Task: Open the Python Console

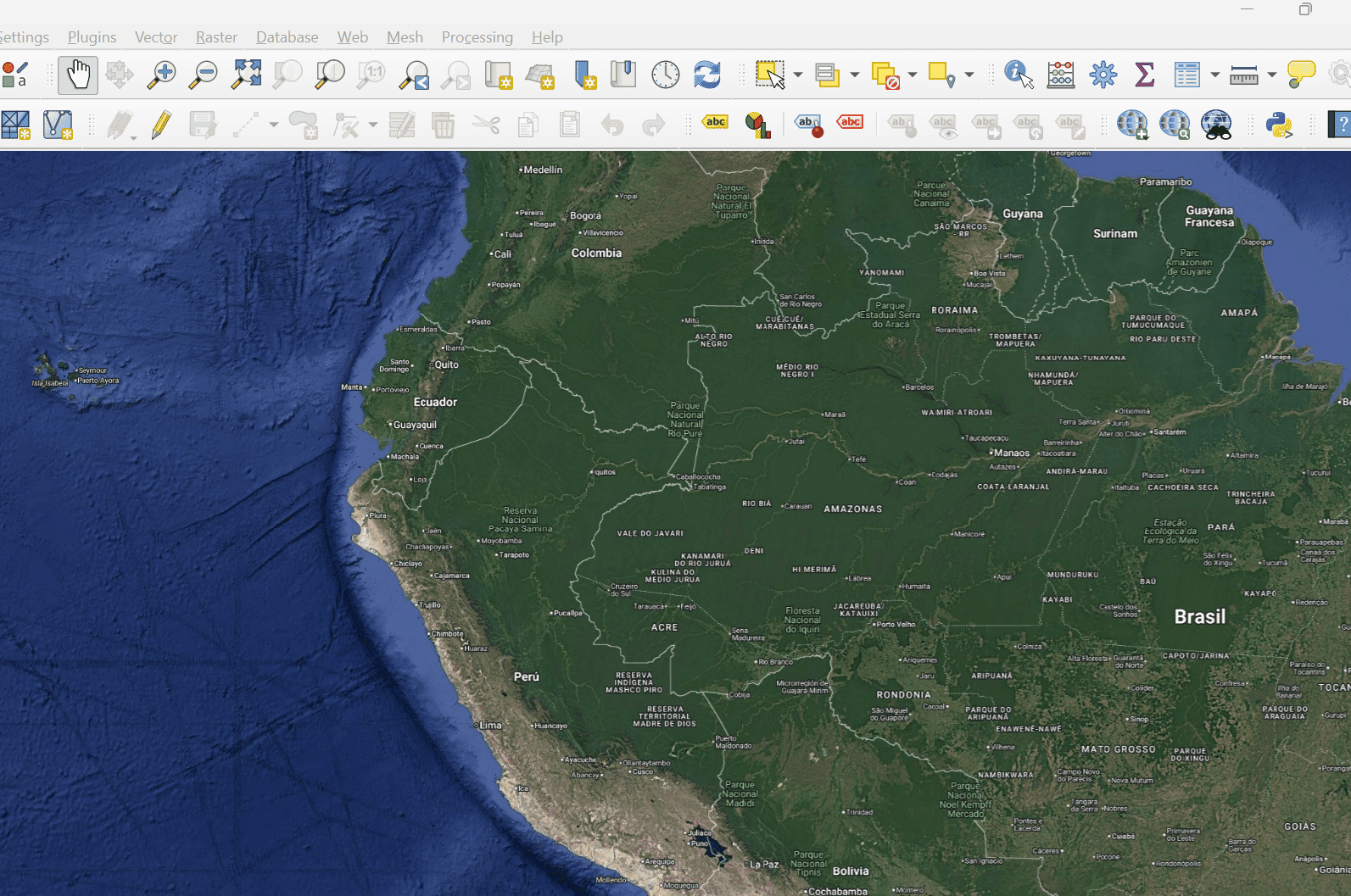Action: coord(1279,125)
